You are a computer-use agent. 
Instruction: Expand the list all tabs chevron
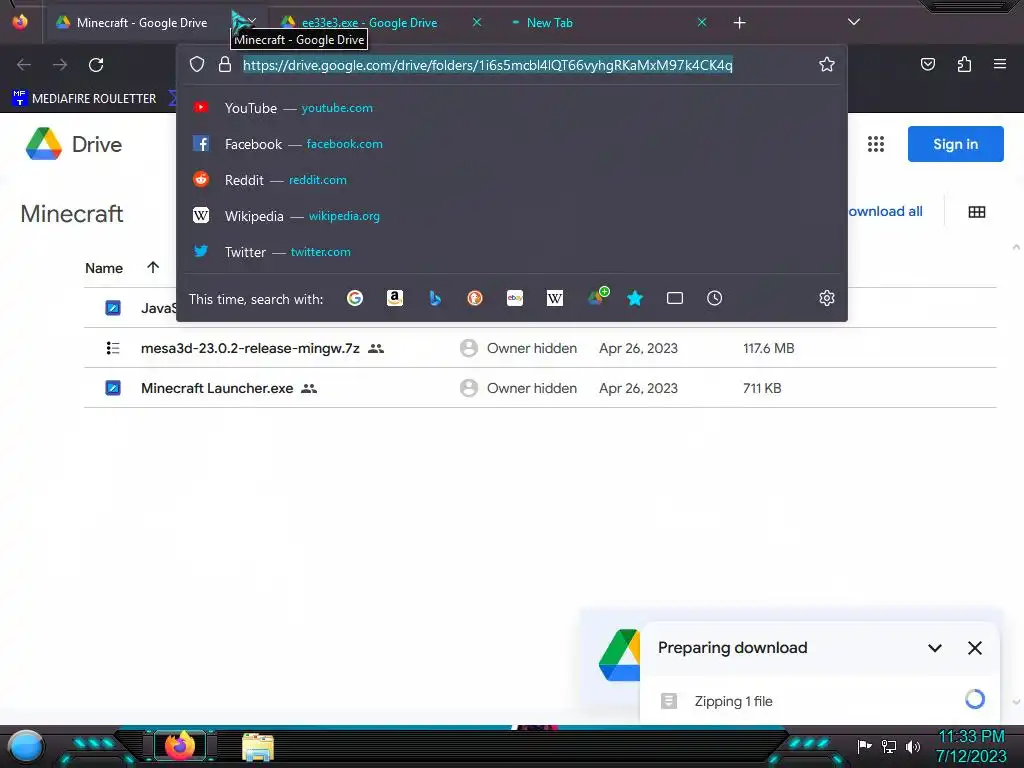(854, 22)
